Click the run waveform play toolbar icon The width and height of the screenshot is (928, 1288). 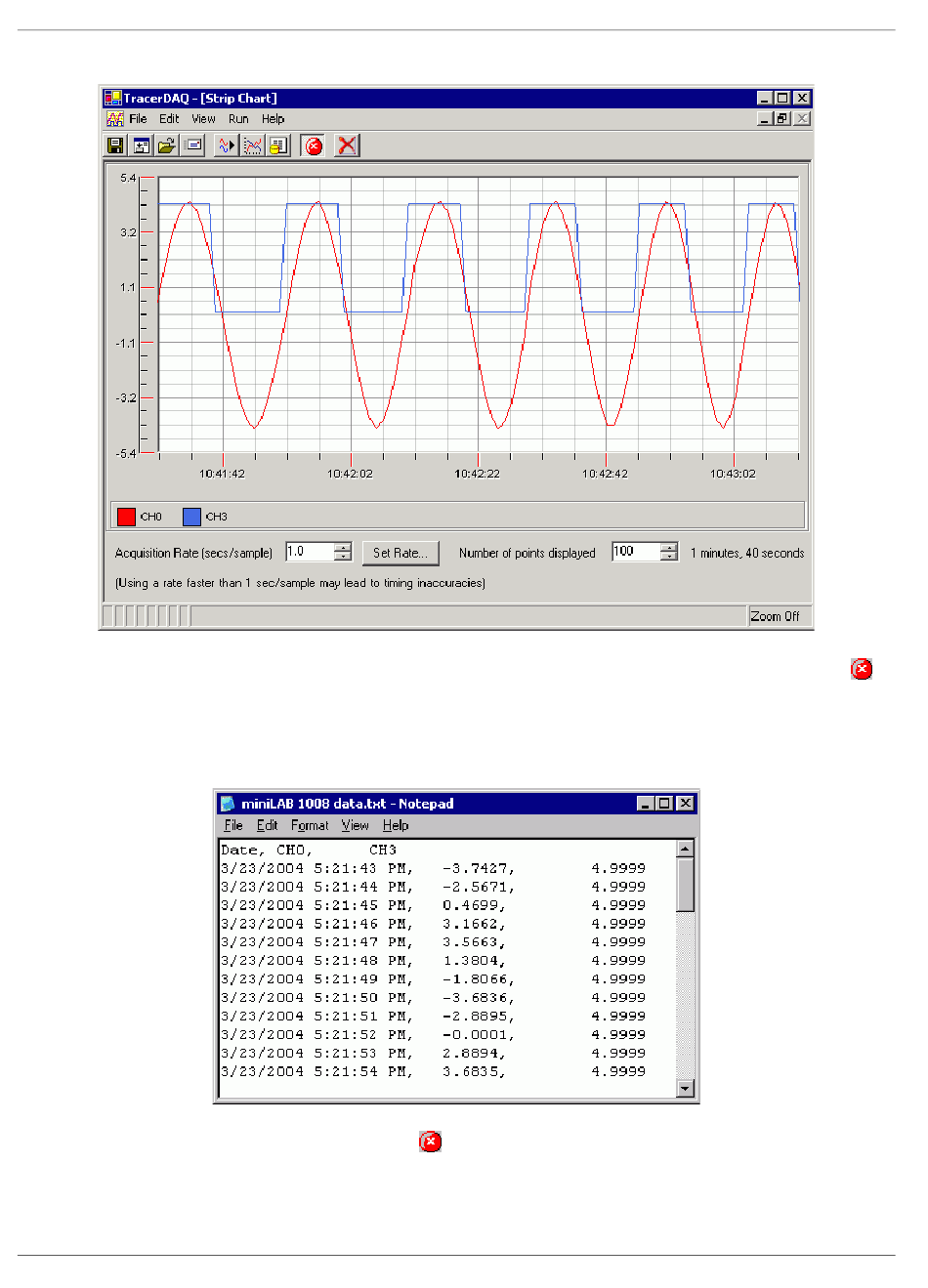click(x=227, y=145)
